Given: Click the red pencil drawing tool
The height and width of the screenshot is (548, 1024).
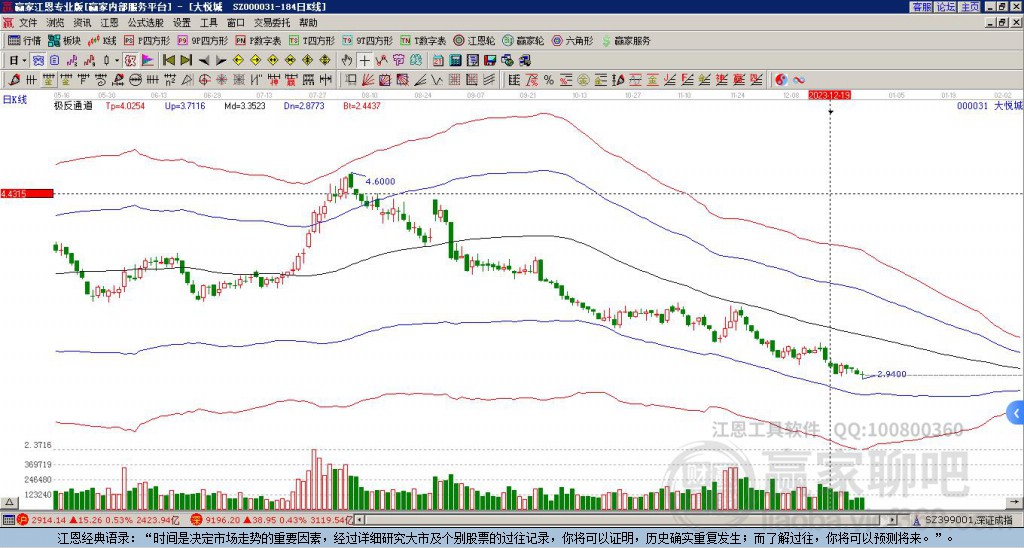Looking at the screenshot, I should click(14, 80).
